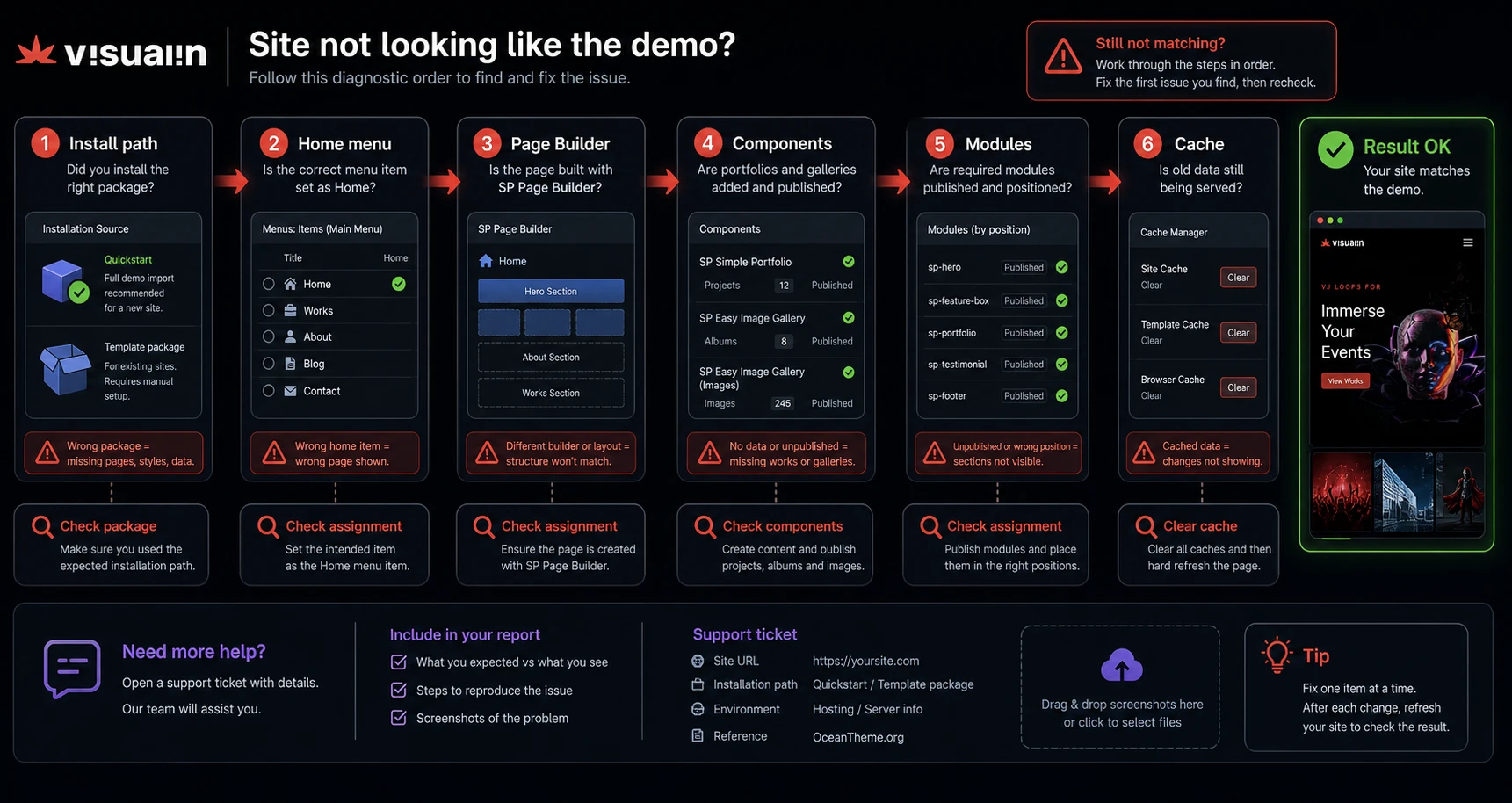Click the Blog document icon
1512x803 pixels.
click(x=290, y=364)
